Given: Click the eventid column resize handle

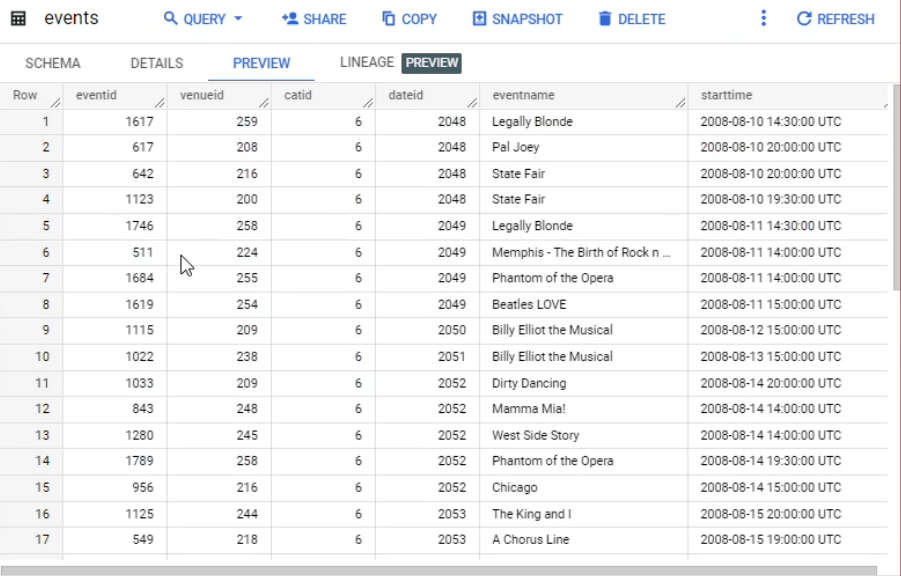Looking at the screenshot, I should tap(160, 103).
